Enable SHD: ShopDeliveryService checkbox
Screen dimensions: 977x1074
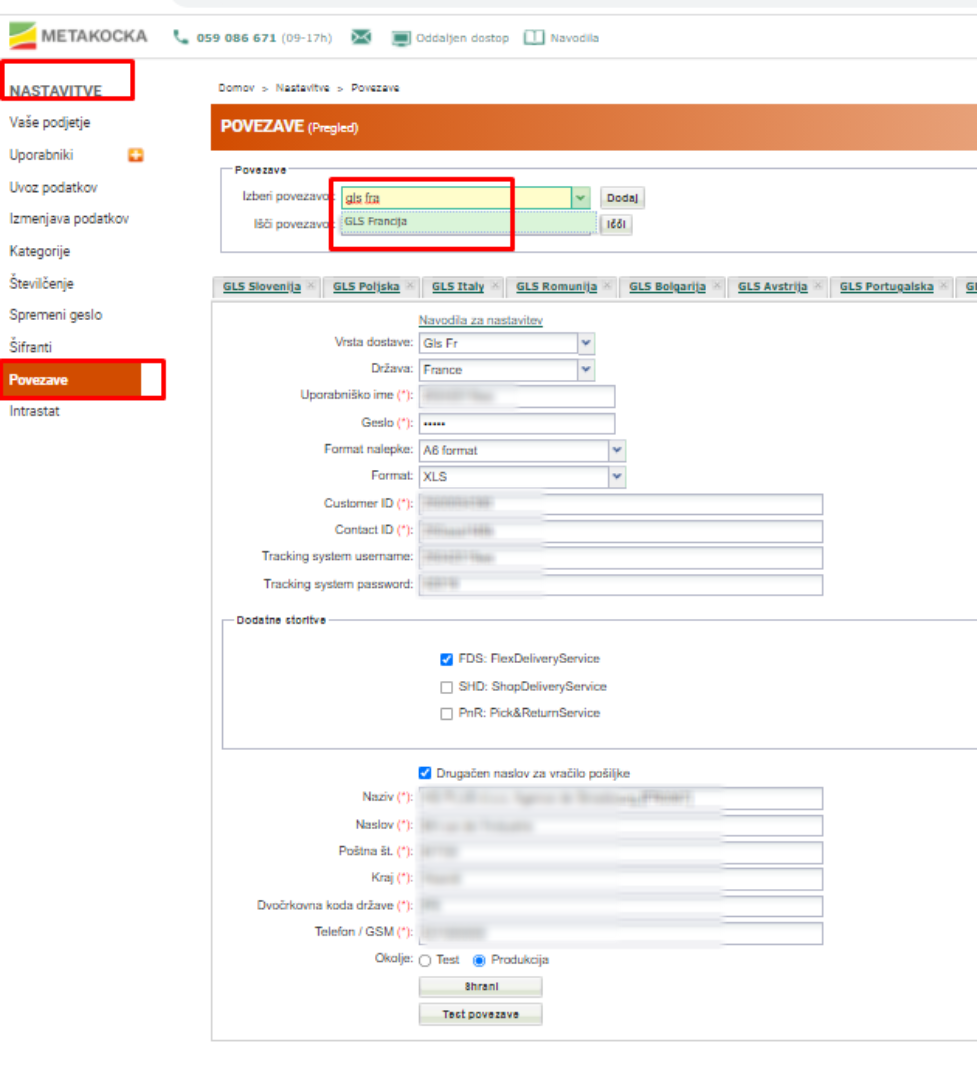447,687
